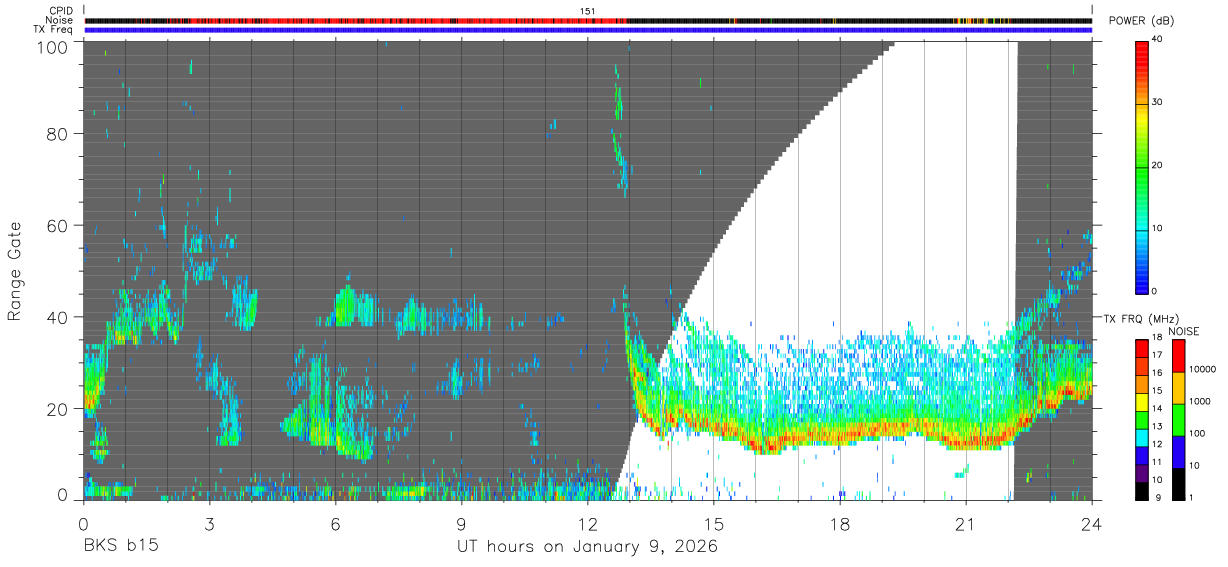Click the hour 24 tick label on time axis
The width and height of the screenshot is (1228, 567).
click(x=1092, y=523)
